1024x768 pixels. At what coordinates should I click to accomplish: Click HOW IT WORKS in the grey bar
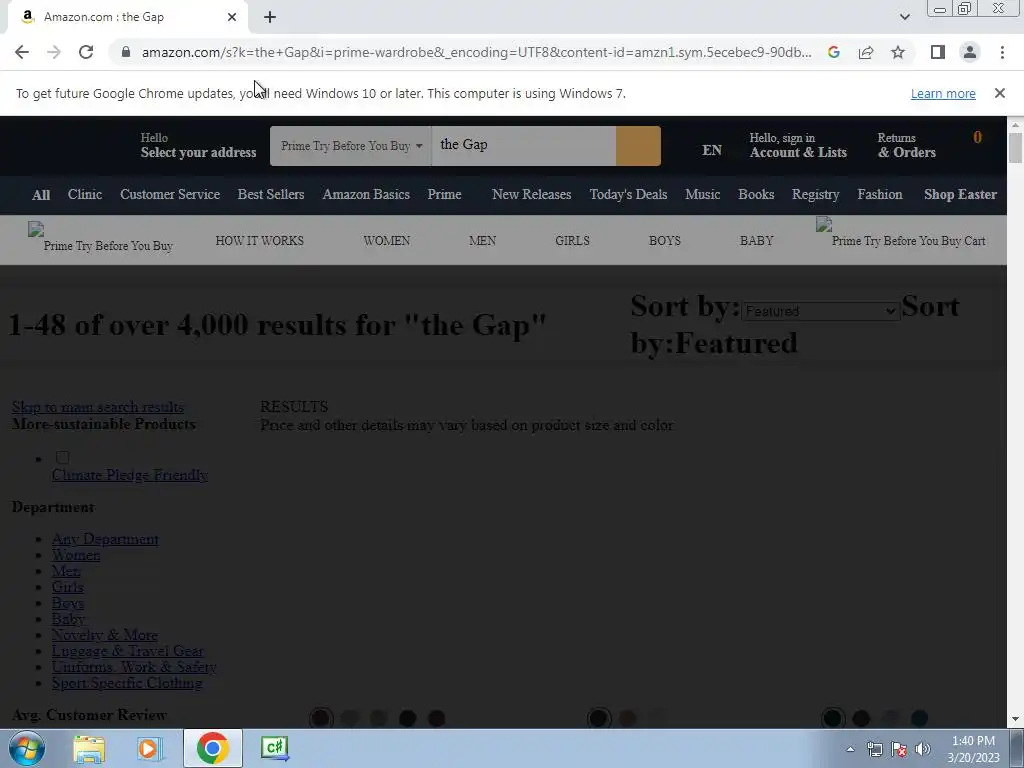pos(259,241)
